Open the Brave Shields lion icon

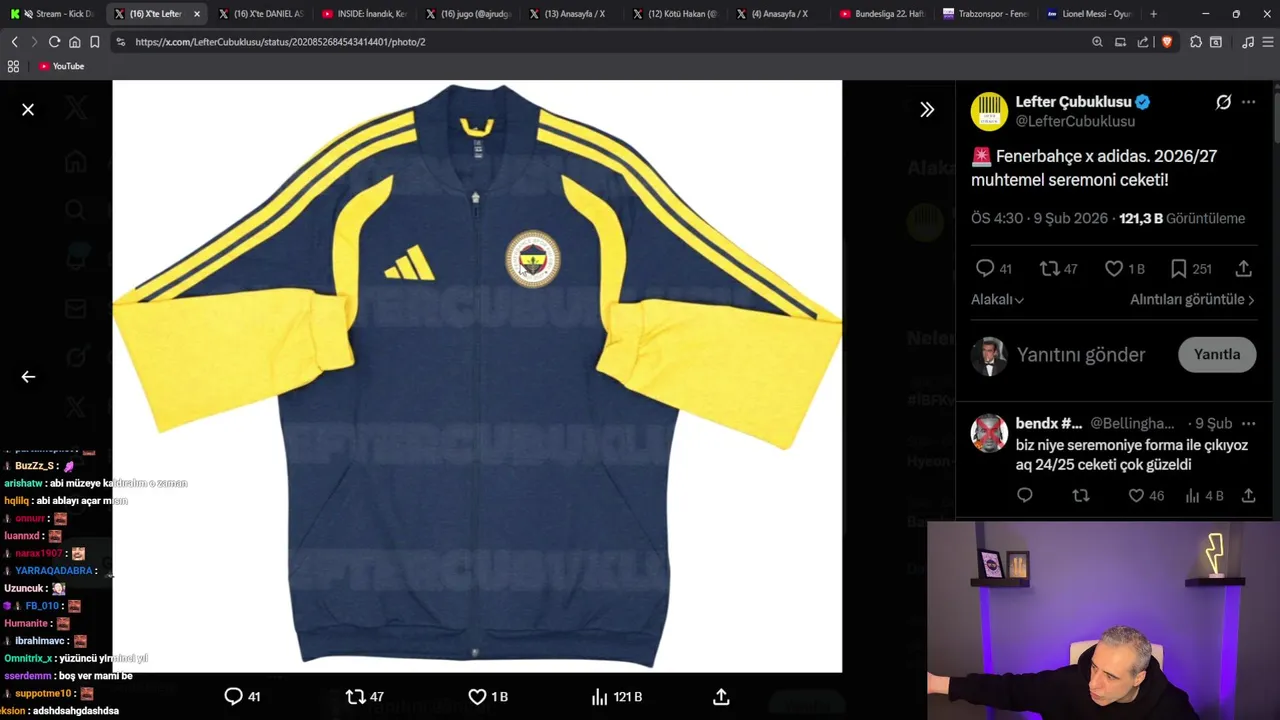(1166, 42)
